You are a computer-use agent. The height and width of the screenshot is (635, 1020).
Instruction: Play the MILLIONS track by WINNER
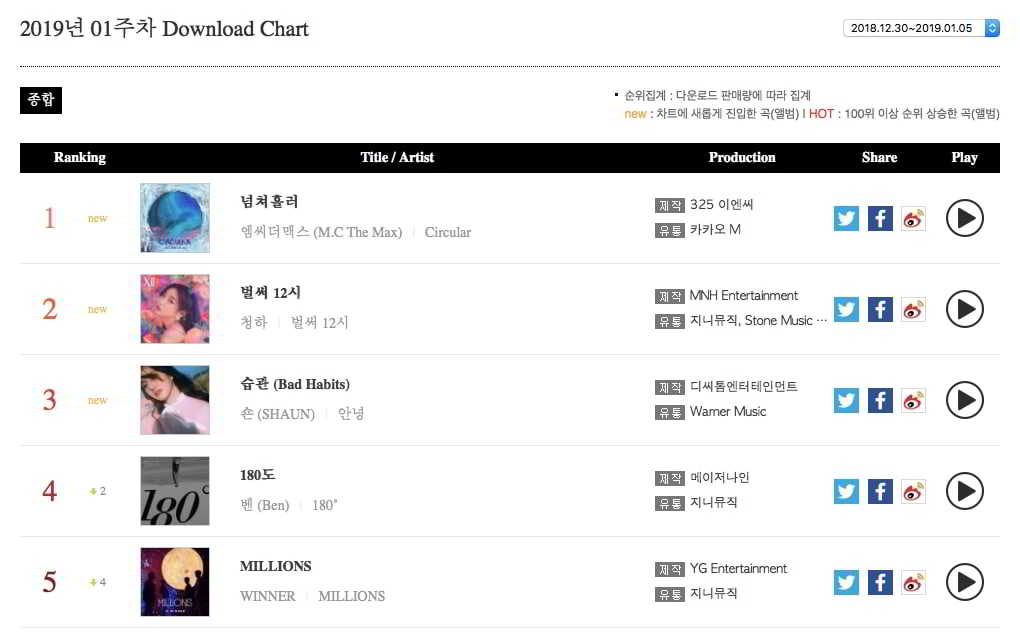point(964,582)
